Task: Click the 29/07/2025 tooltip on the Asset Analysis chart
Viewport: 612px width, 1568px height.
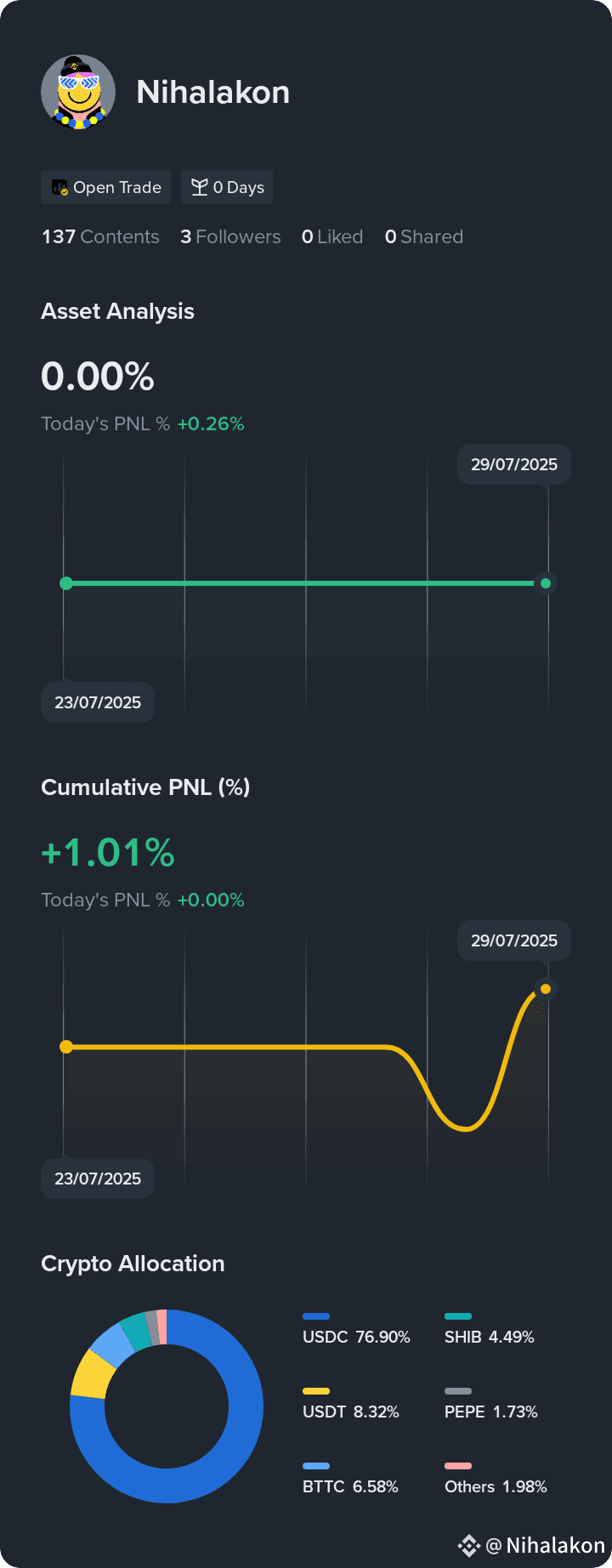Action: click(x=514, y=464)
